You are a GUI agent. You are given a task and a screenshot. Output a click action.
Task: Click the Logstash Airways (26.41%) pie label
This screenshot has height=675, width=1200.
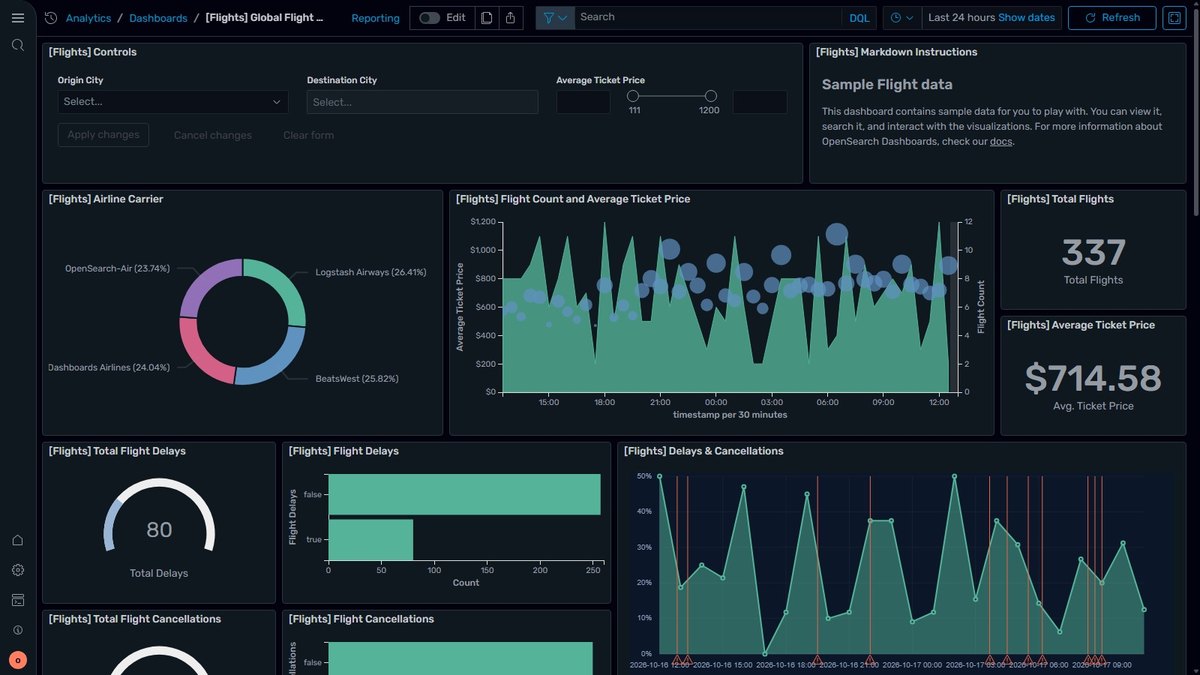(x=371, y=272)
